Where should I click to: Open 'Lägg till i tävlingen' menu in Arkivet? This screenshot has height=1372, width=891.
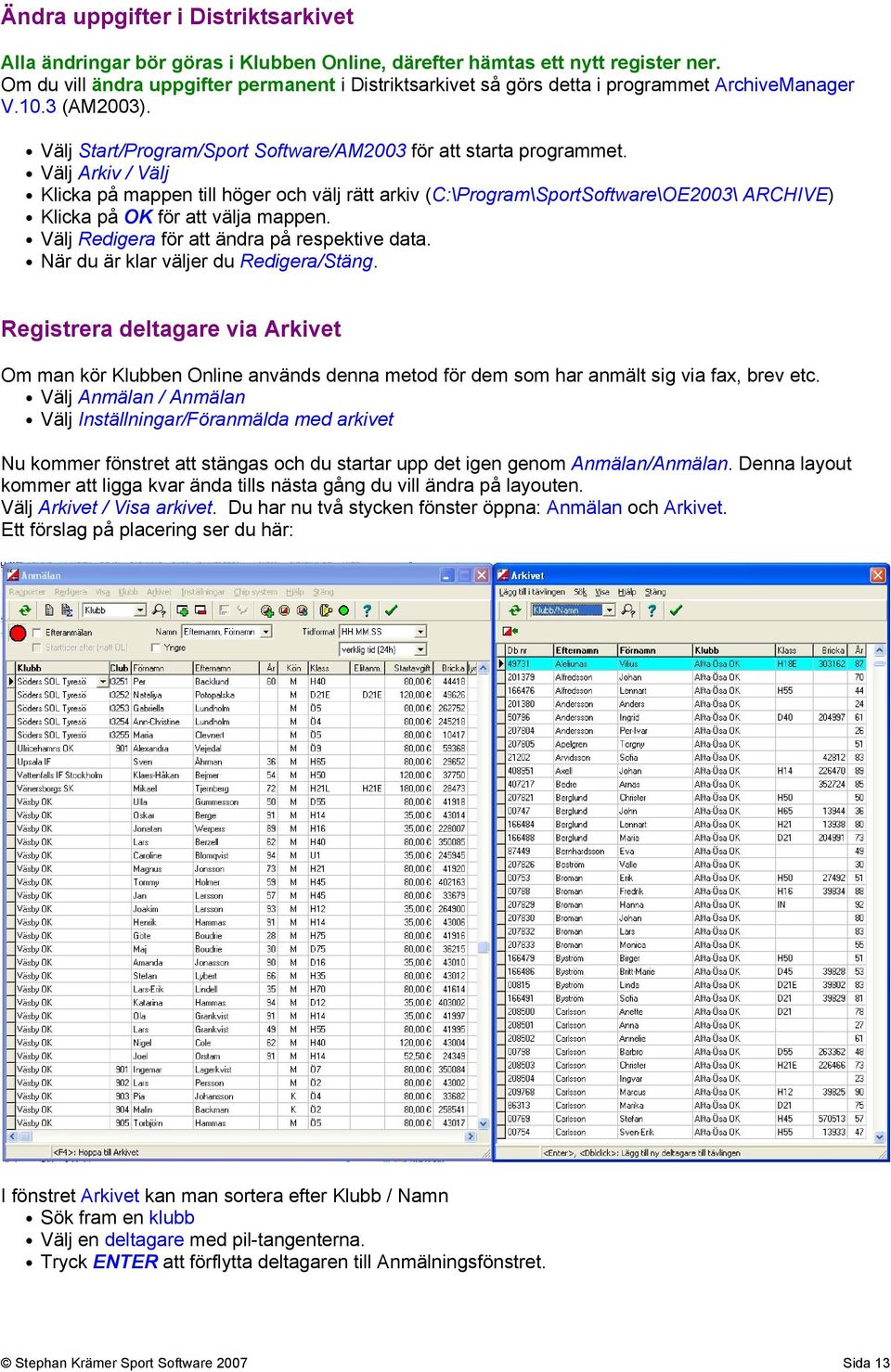point(532,592)
